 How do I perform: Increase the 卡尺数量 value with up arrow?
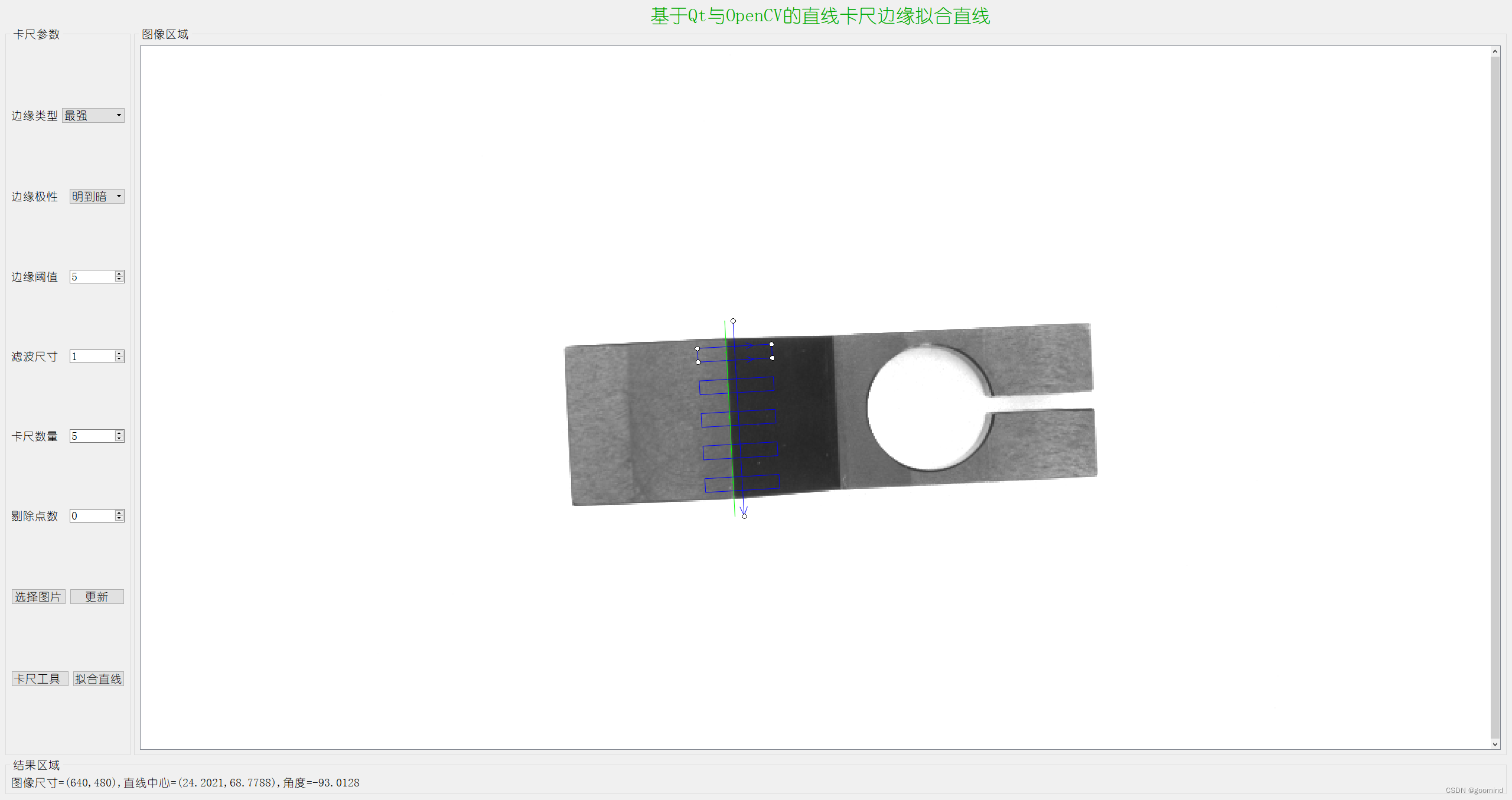point(119,433)
